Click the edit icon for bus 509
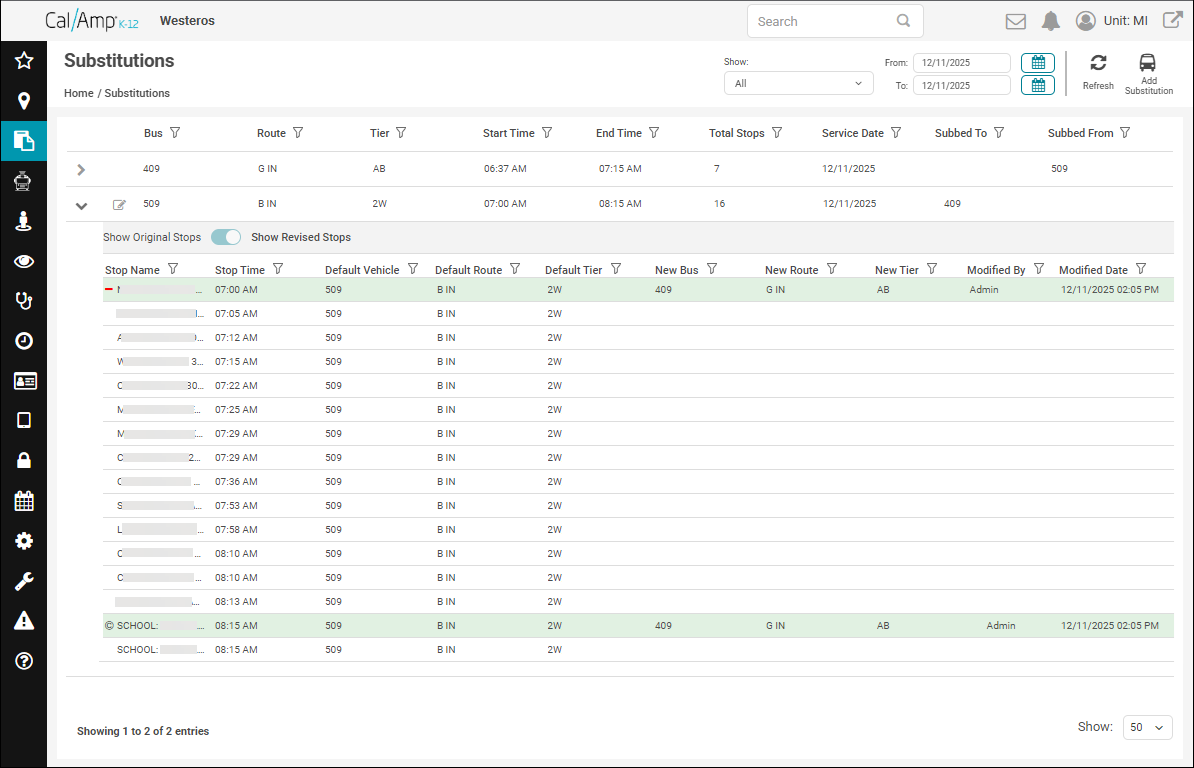This screenshot has width=1194, height=768. tap(119, 205)
